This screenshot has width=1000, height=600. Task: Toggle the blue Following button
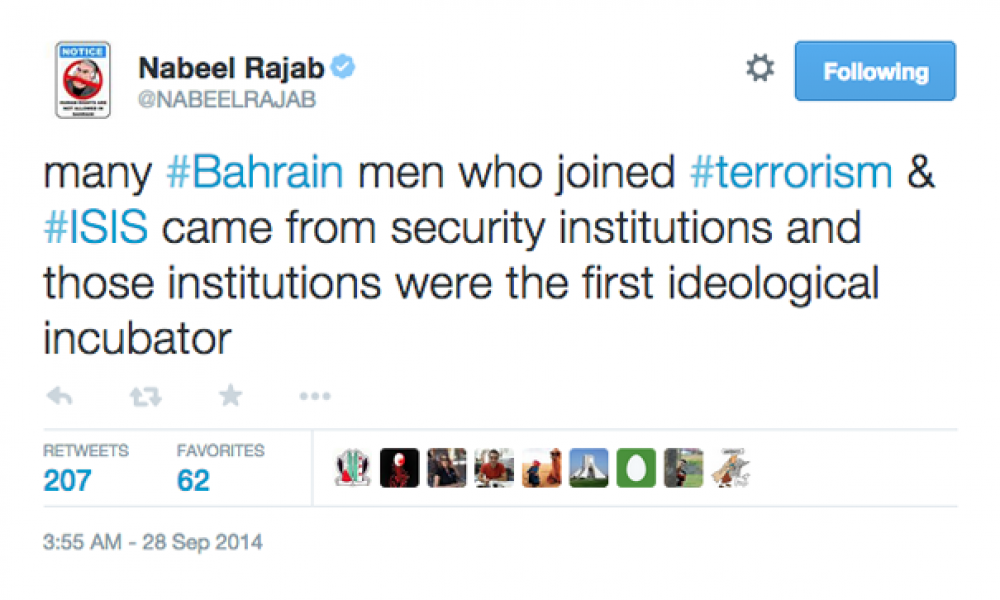875,71
